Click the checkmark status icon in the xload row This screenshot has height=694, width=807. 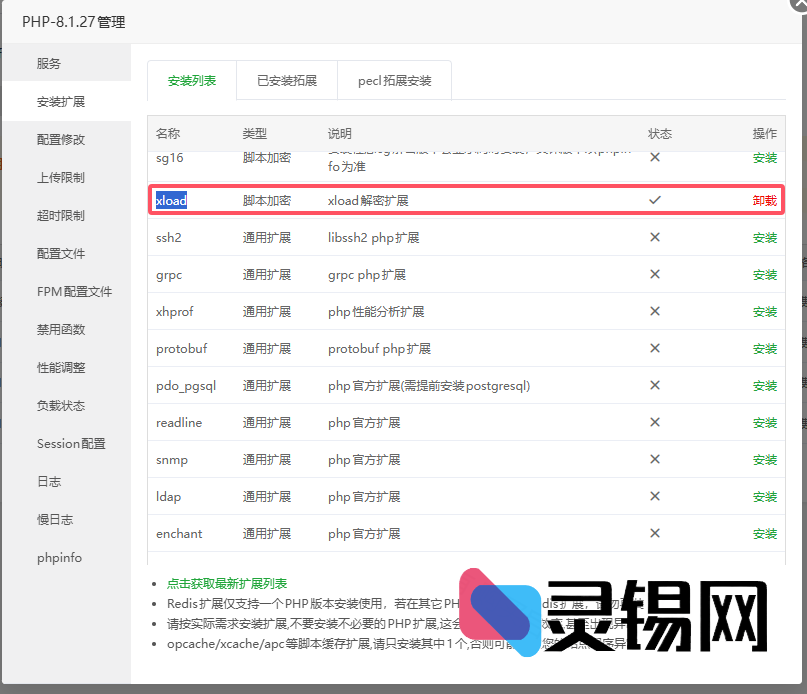tap(655, 200)
